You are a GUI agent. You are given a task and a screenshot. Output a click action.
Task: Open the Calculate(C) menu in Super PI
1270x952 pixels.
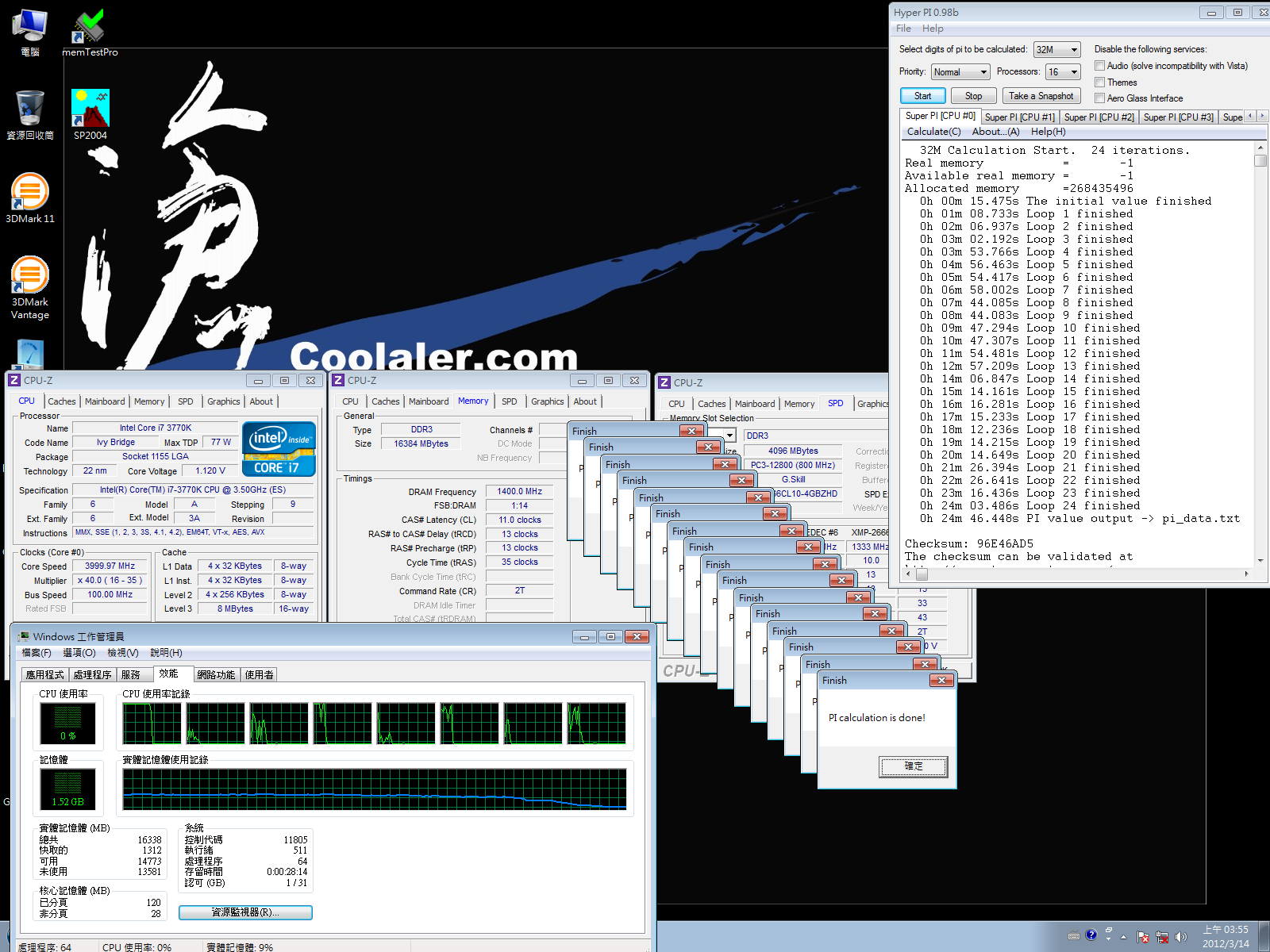coord(933,132)
